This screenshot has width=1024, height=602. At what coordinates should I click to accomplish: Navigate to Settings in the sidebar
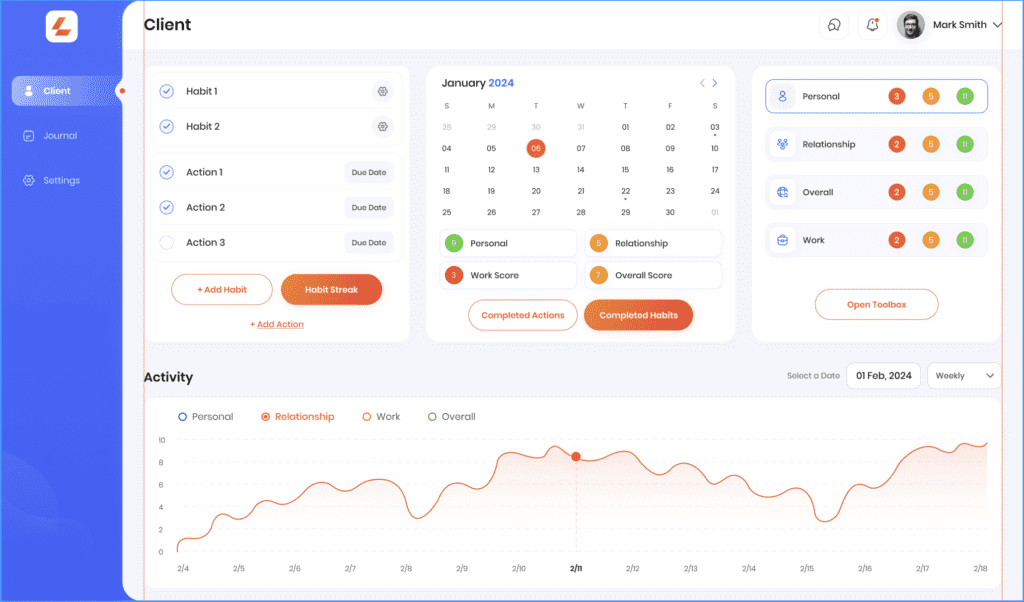tap(60, 181)
